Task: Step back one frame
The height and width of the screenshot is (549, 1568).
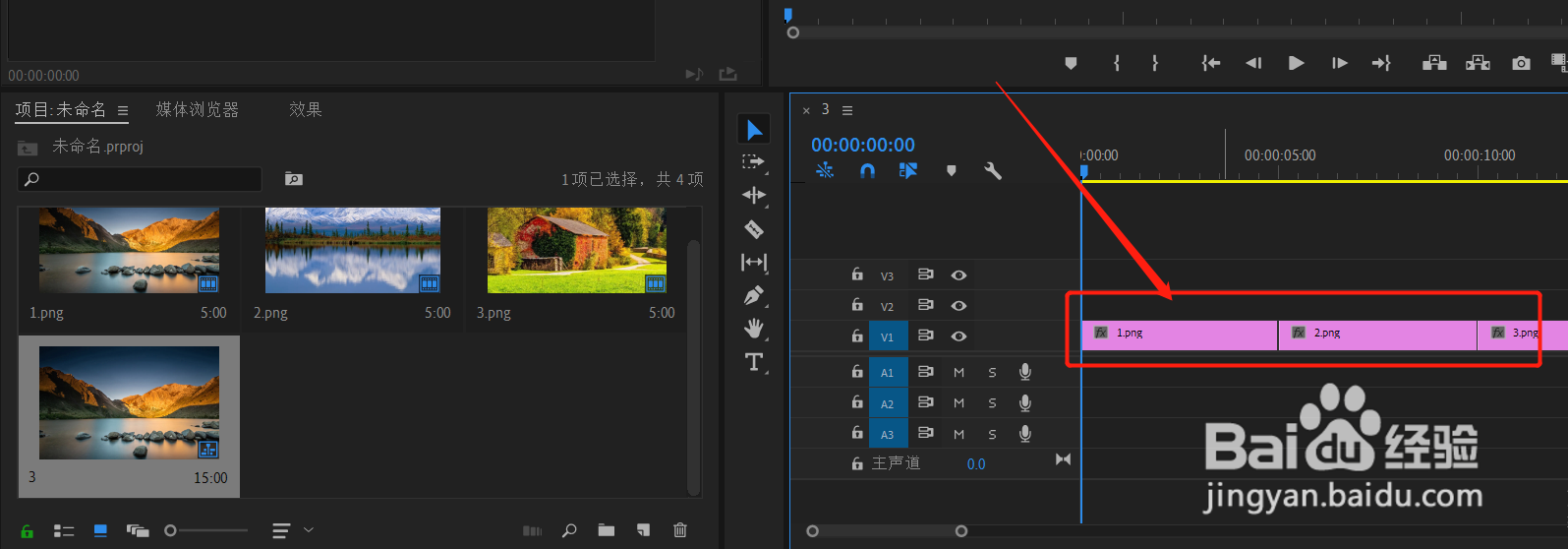Action: coord(1253,63)
